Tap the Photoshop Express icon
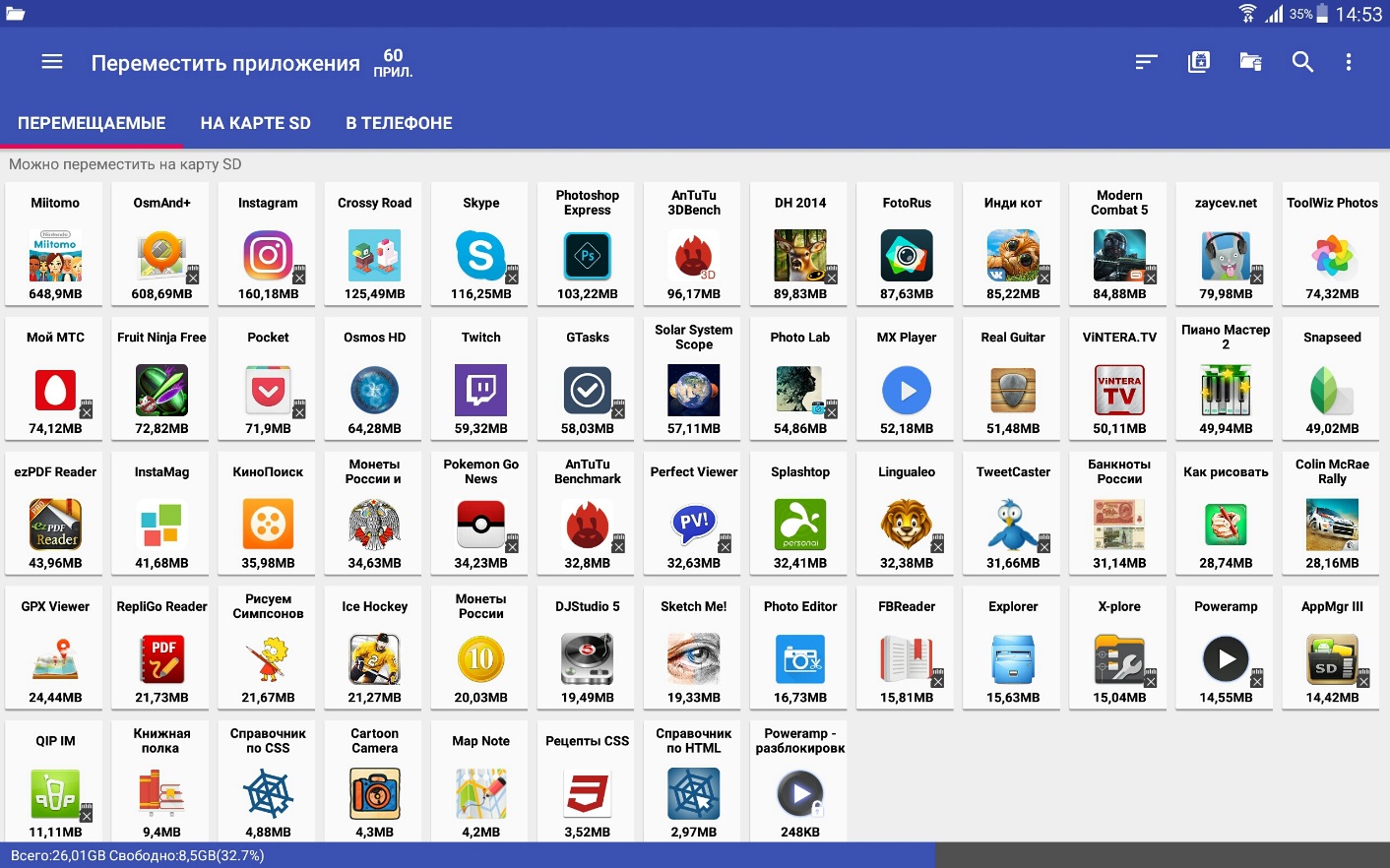Image resolution: width=1390 pixels, height=868 pixels. pyautogui.click(x=588, y=256)
